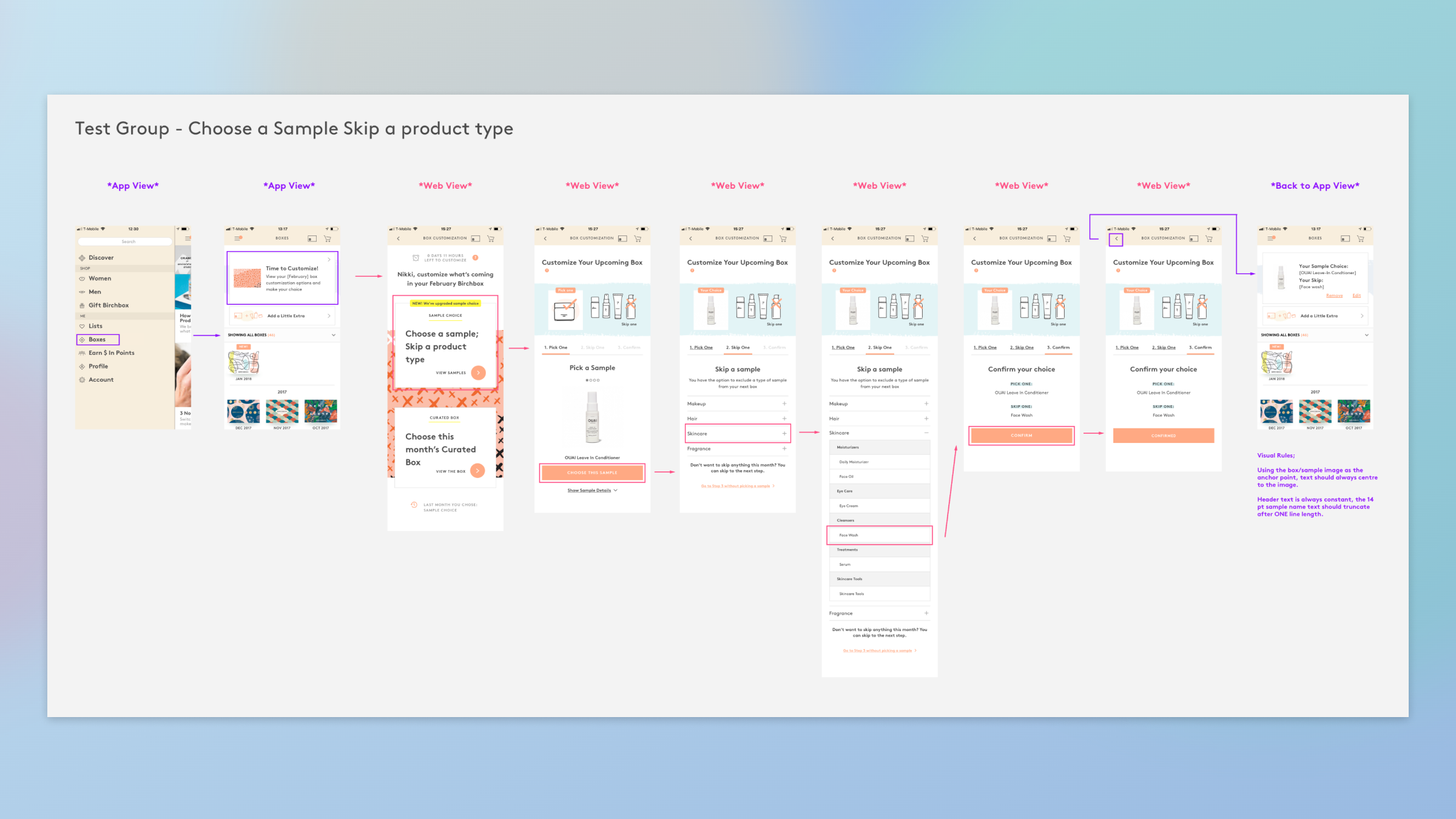The image size is (1456, 819).
Task: Click the Remove link under Your Skip
Action: 1334,295
